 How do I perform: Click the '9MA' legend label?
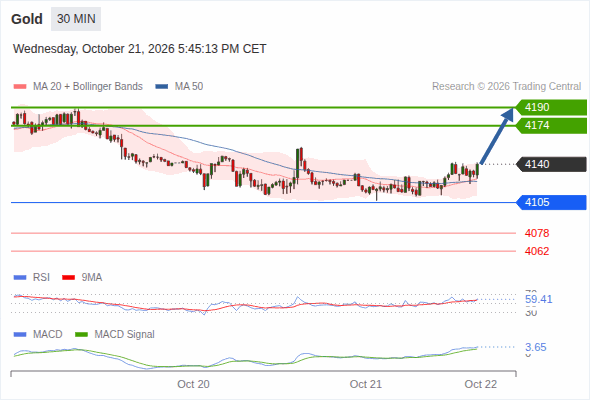point(92,277)
